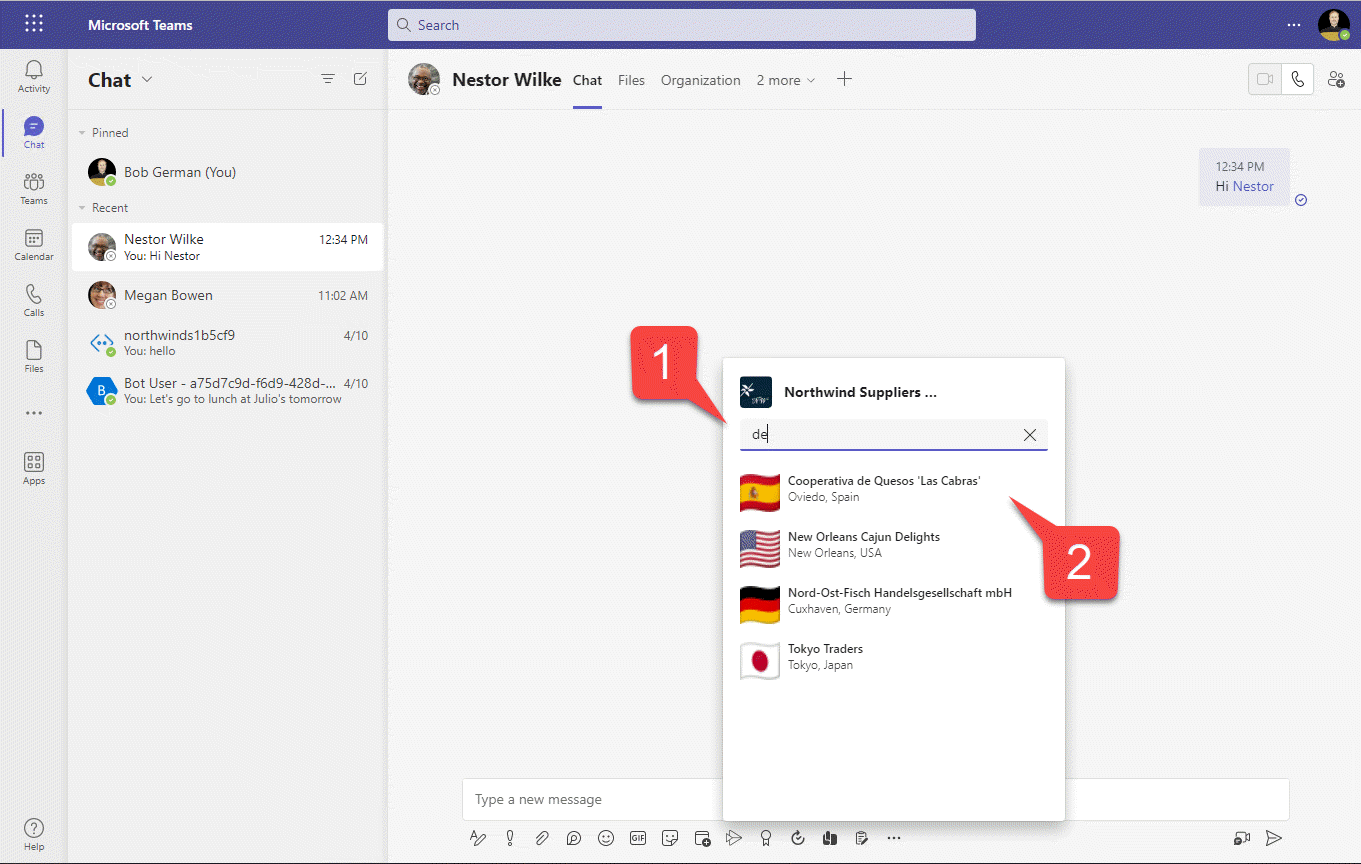Clear the supplier search with X

click(1030, 435)
